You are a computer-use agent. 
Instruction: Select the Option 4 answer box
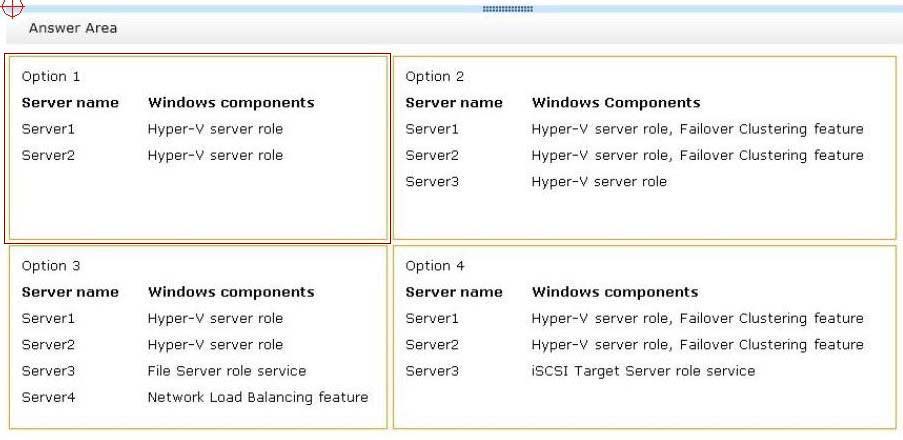tap(644, 337)
